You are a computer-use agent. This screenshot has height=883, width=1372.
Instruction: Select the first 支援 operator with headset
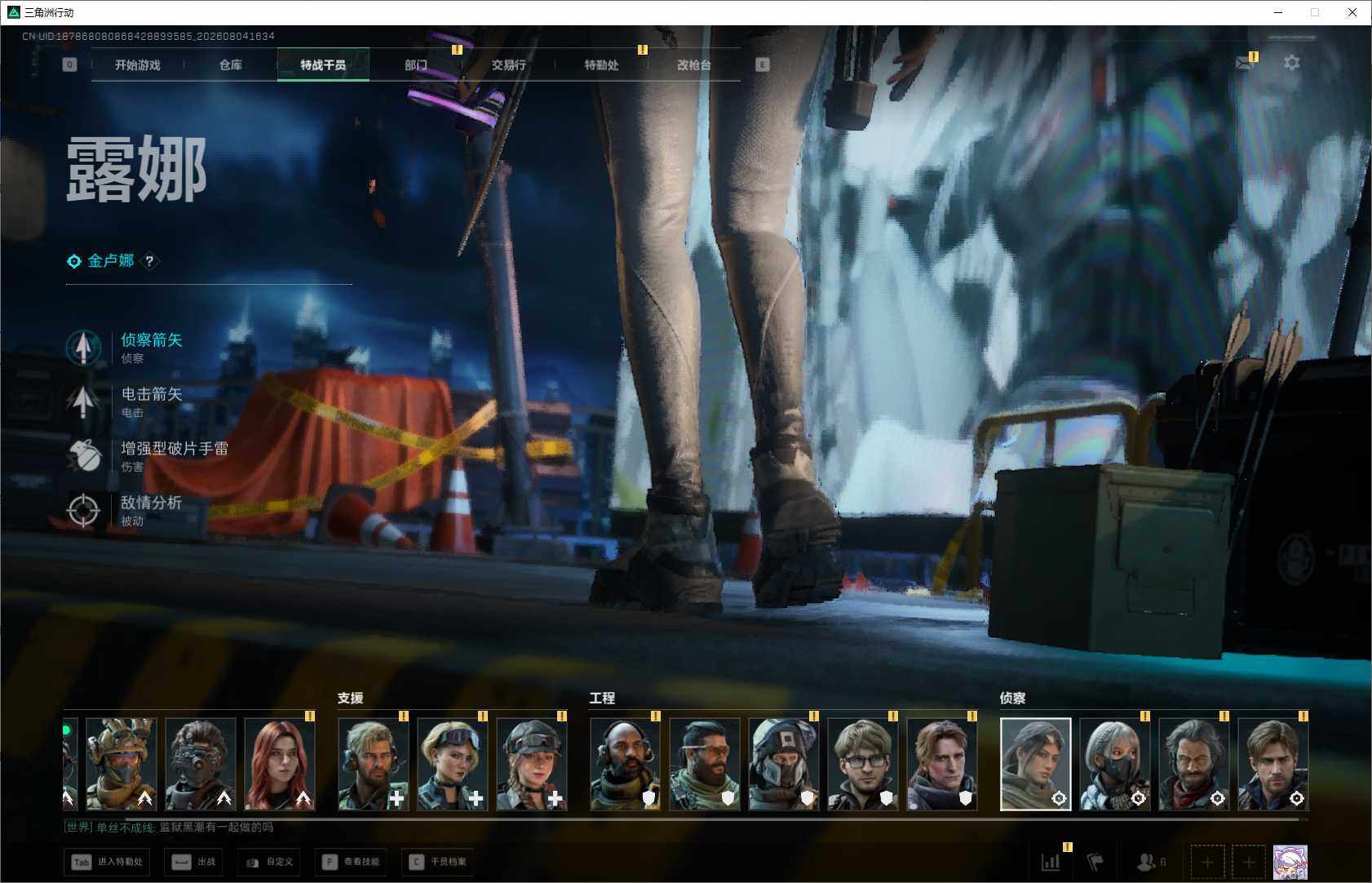[x=374, y=764]
